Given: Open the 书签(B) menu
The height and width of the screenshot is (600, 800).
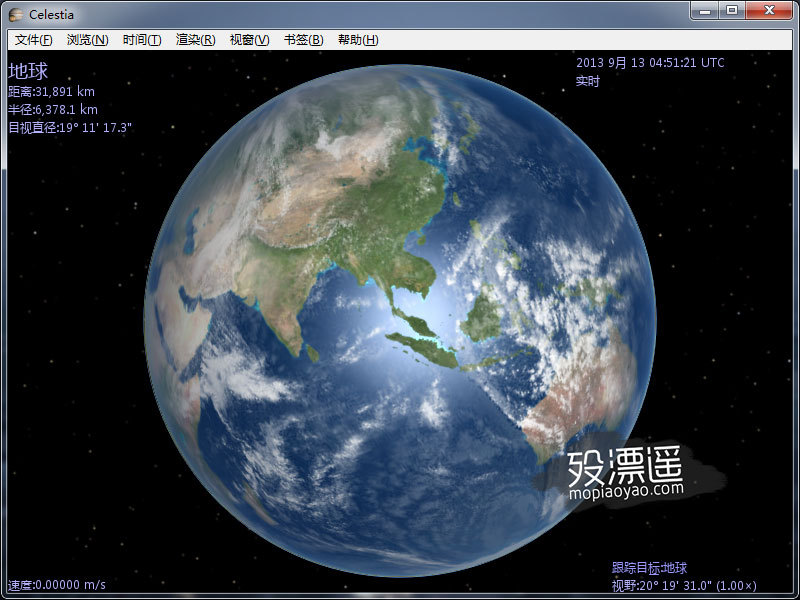Looking at the screenshot, I should coord(304,40).
